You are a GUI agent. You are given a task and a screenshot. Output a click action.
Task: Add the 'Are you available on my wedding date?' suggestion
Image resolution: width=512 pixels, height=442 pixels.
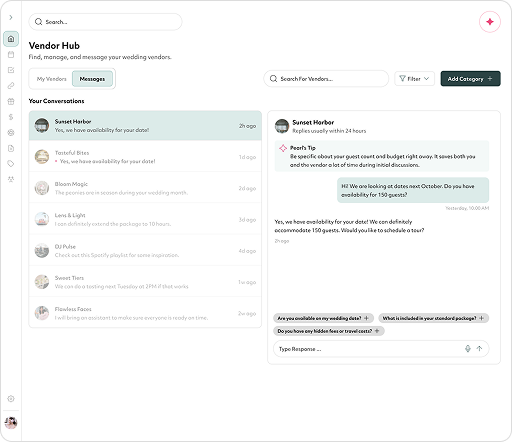(x=323, y=318)
